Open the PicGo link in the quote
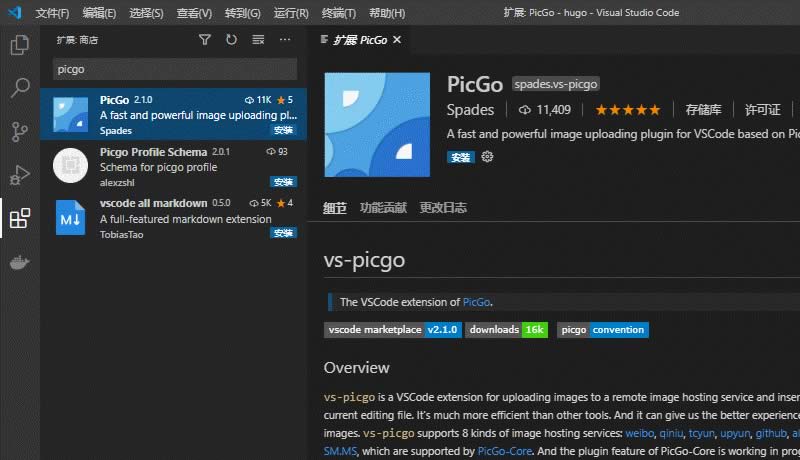Image resolution: width=800 pixels, height=460 pixels. [x=477, y=302]
